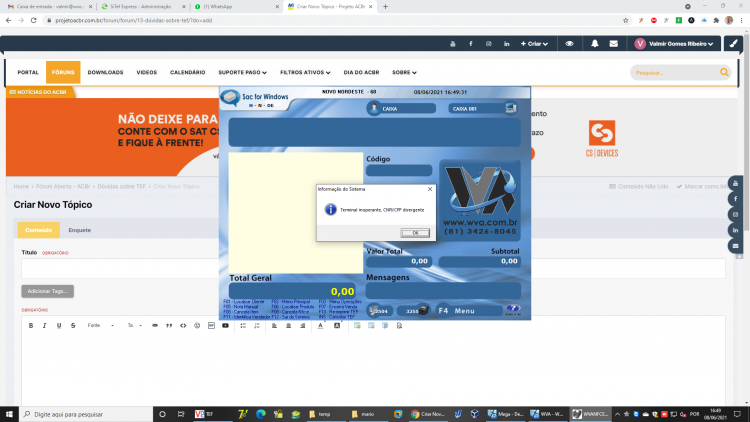Insert a quote block in the editor
750x422 pixels.
169,325
